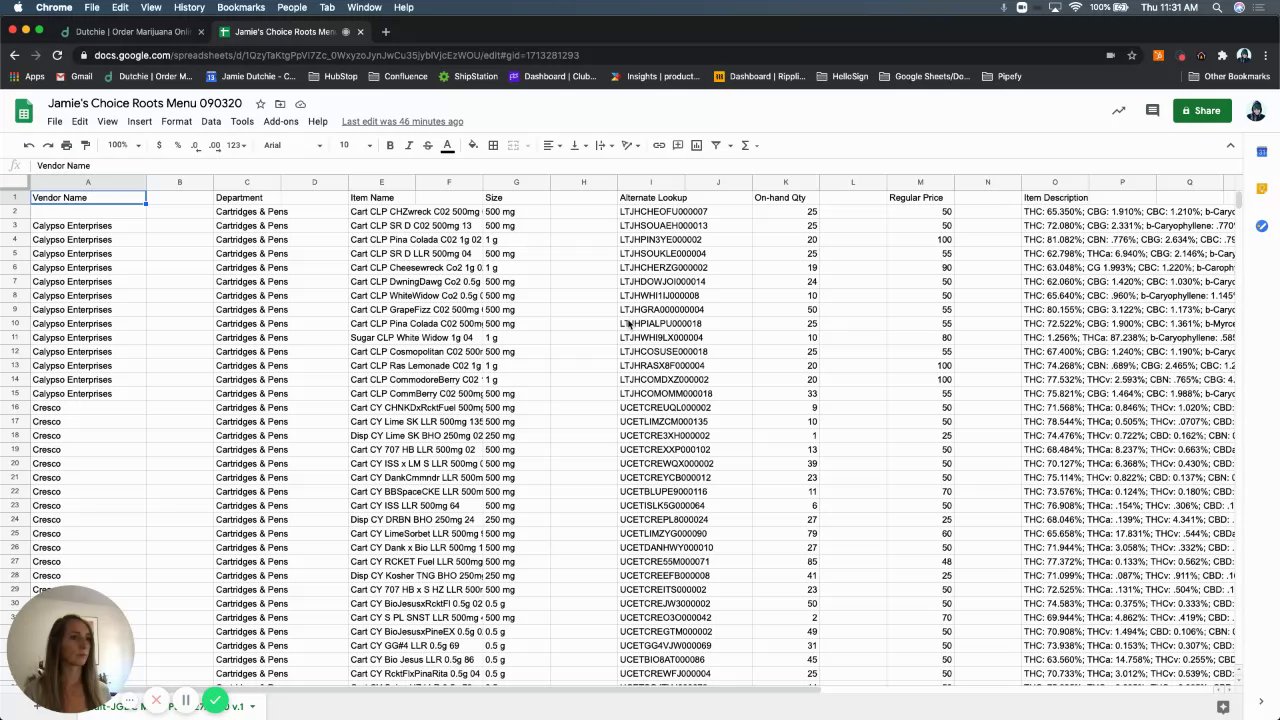Screen dimensions: 1280x720
Task: Open the Functions sigma dropdown
Action: [748, 145]
